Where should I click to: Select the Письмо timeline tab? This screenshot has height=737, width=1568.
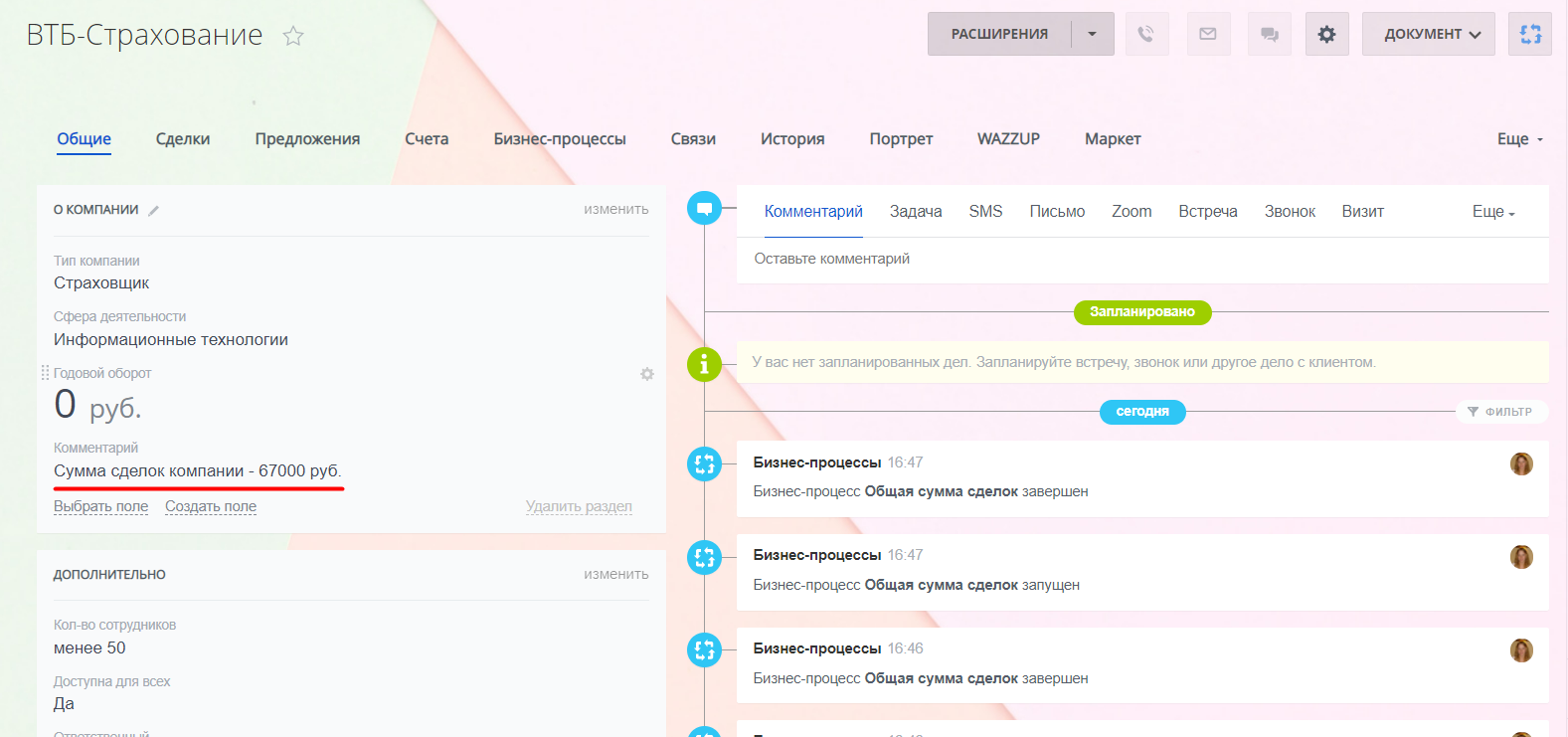coord(1057,212)
